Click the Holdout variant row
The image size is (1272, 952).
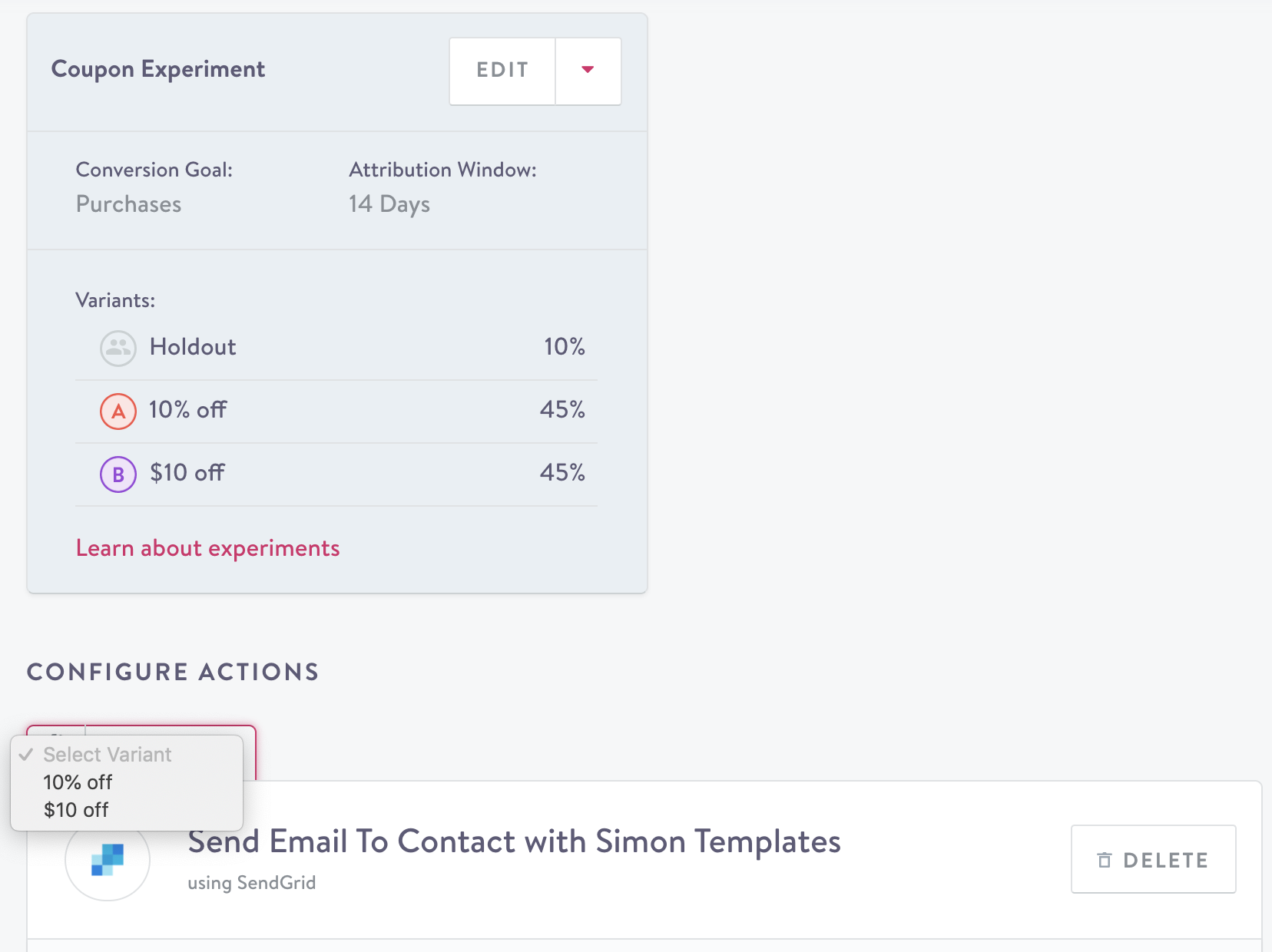(x=336, y=347)
